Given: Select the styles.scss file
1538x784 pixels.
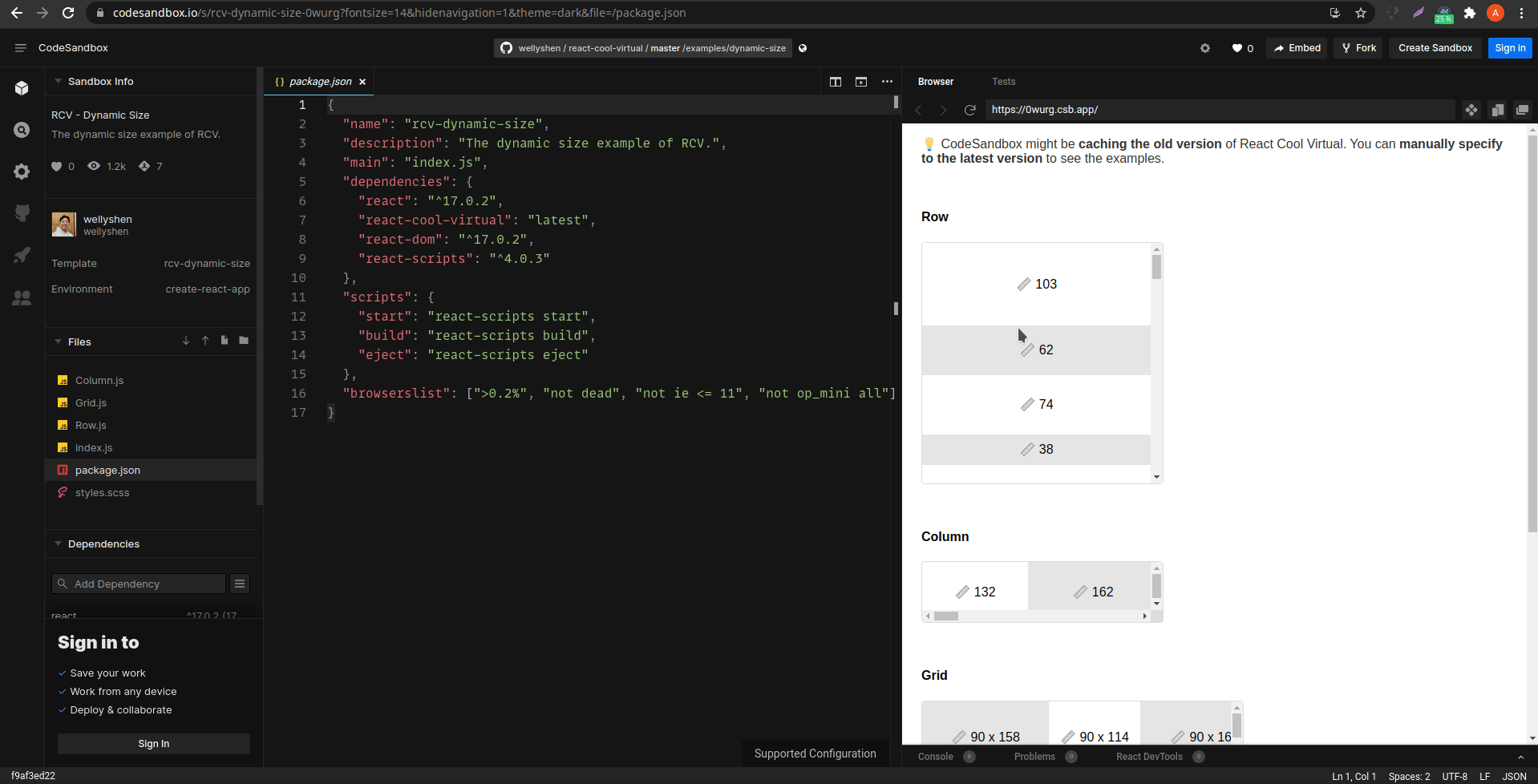Looking at the screenshot, I should point(101,492).
